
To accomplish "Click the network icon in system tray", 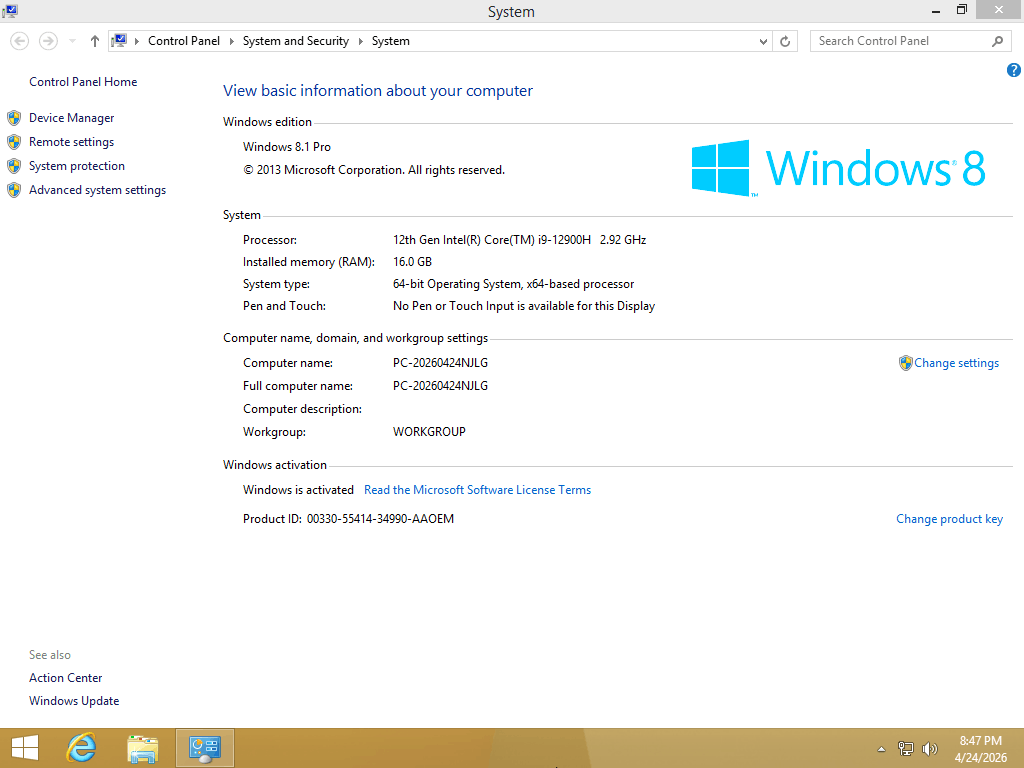I will coord(906,748).
